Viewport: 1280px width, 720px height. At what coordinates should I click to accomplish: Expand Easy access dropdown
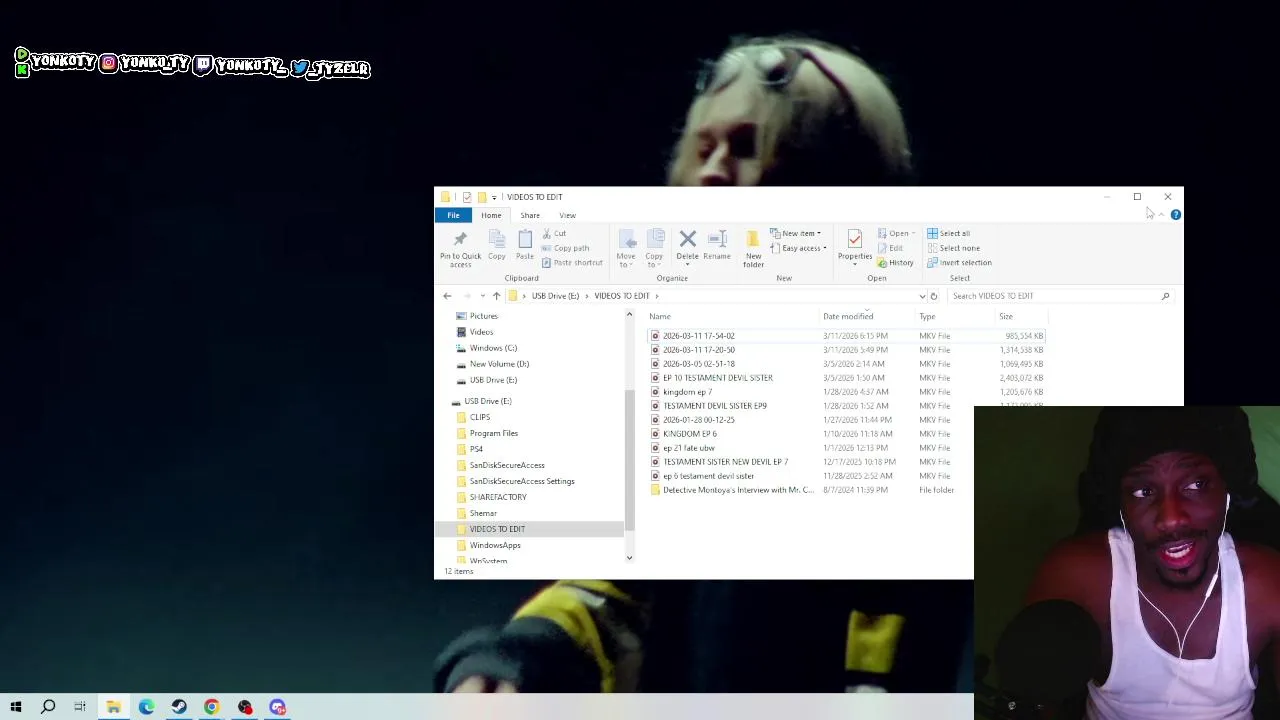point(798,248)
